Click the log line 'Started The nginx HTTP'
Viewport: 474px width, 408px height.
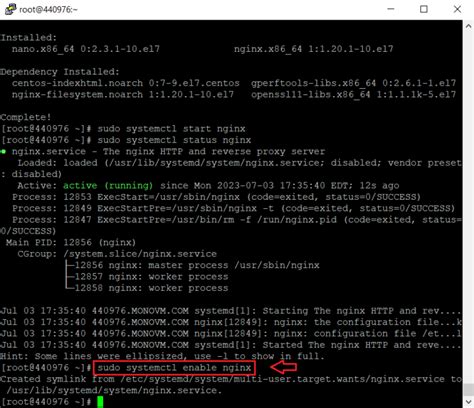(x=231, y=345)
